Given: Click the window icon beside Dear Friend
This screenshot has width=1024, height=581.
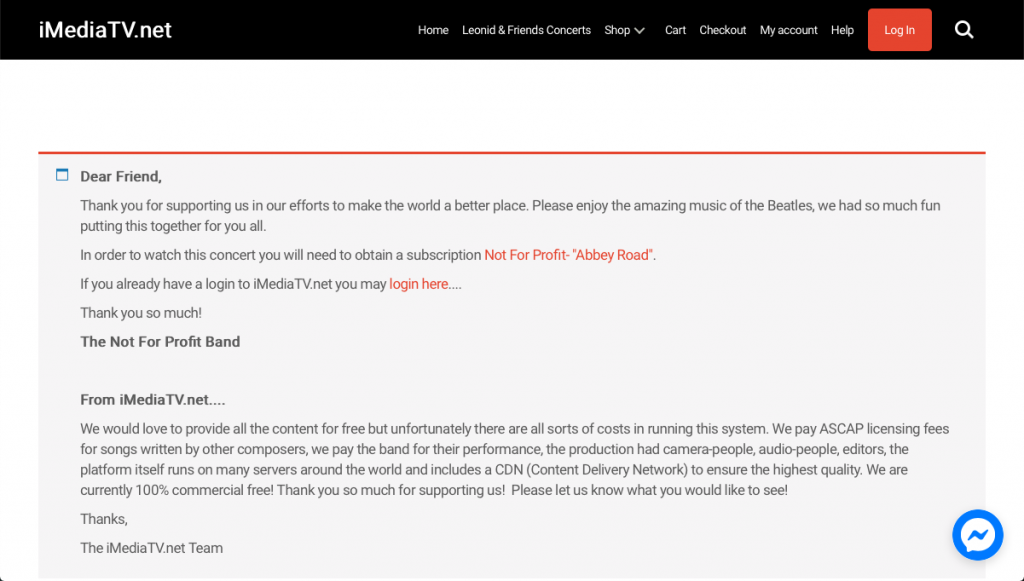Looking at the screenshot, I should pos(62,175).
